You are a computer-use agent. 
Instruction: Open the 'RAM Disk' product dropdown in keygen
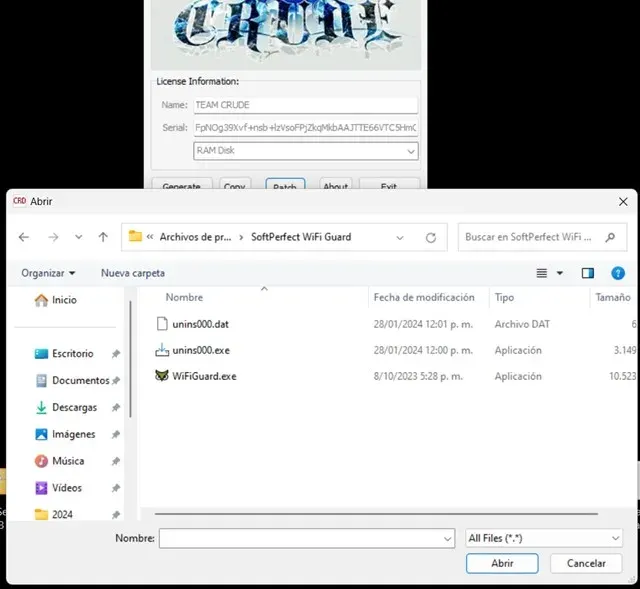point(306,151)
